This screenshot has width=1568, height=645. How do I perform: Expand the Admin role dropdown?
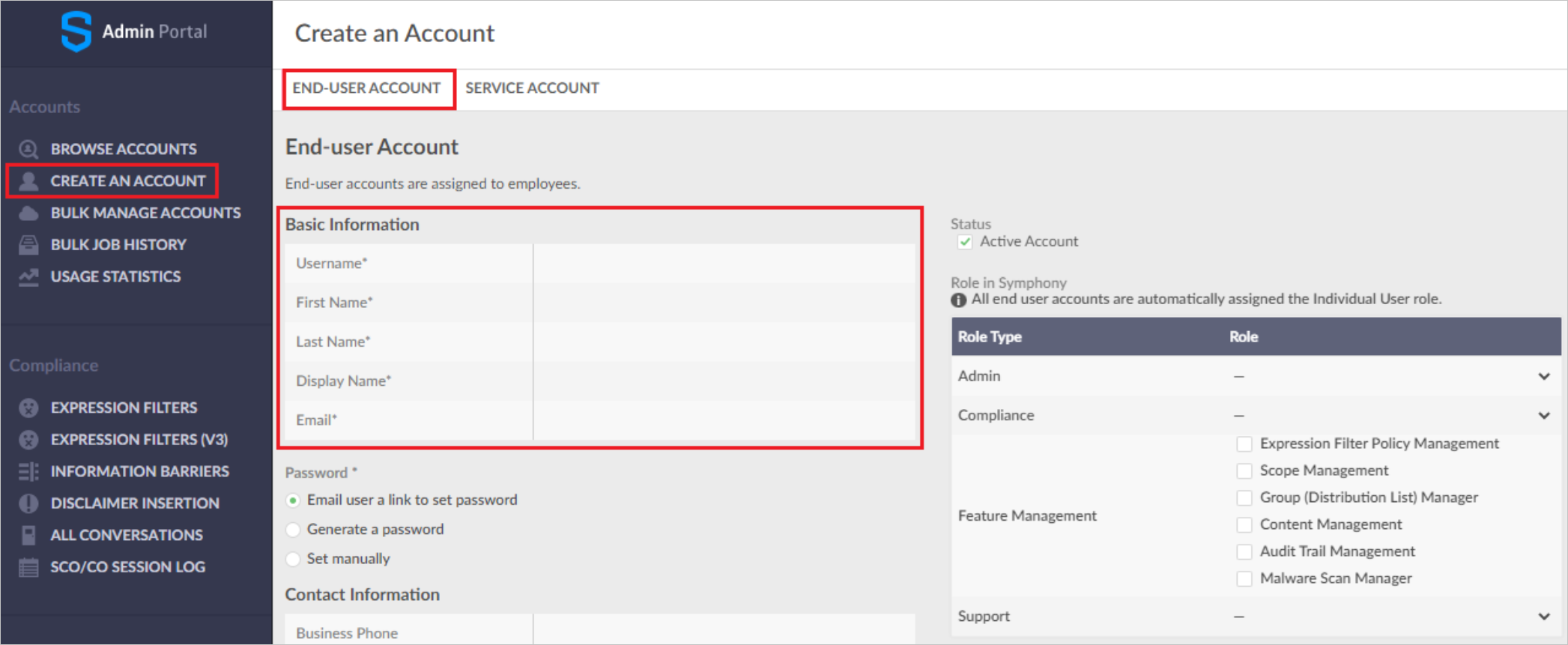coord(1544,376)
